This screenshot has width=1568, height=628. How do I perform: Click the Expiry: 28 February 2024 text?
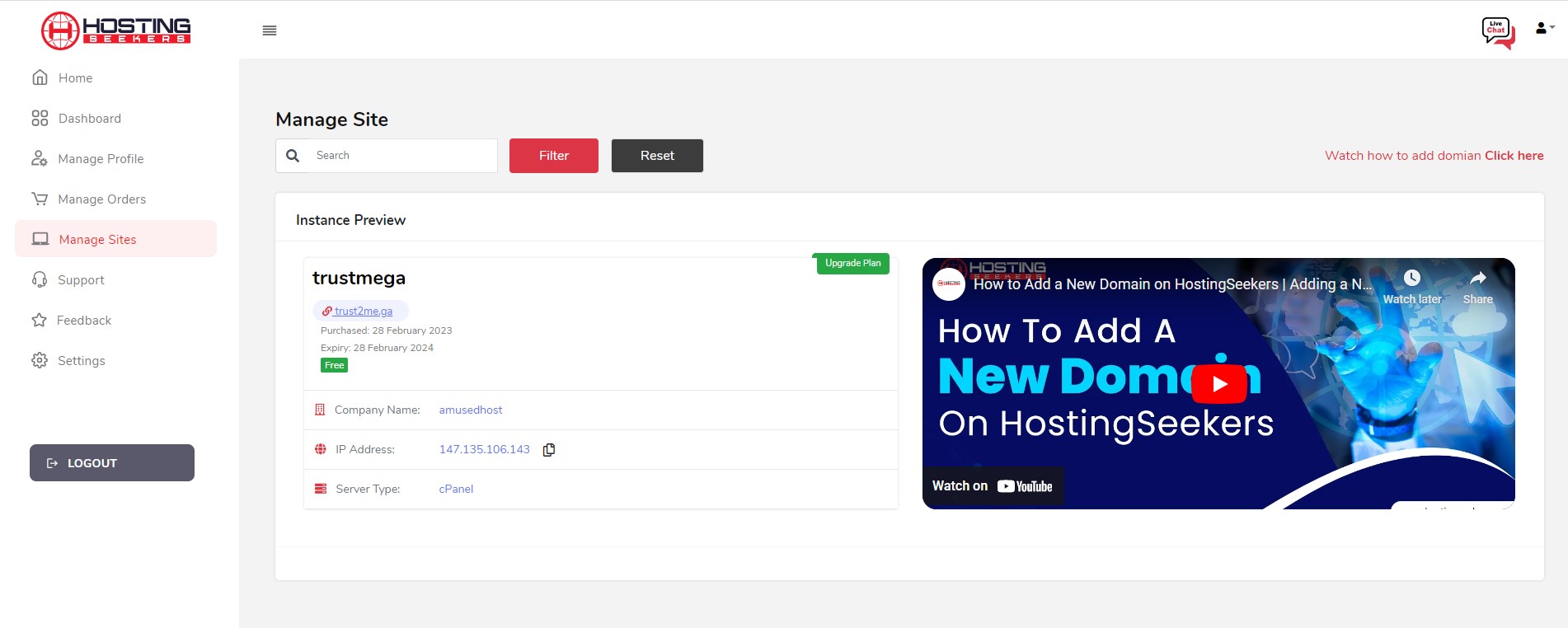377,348
